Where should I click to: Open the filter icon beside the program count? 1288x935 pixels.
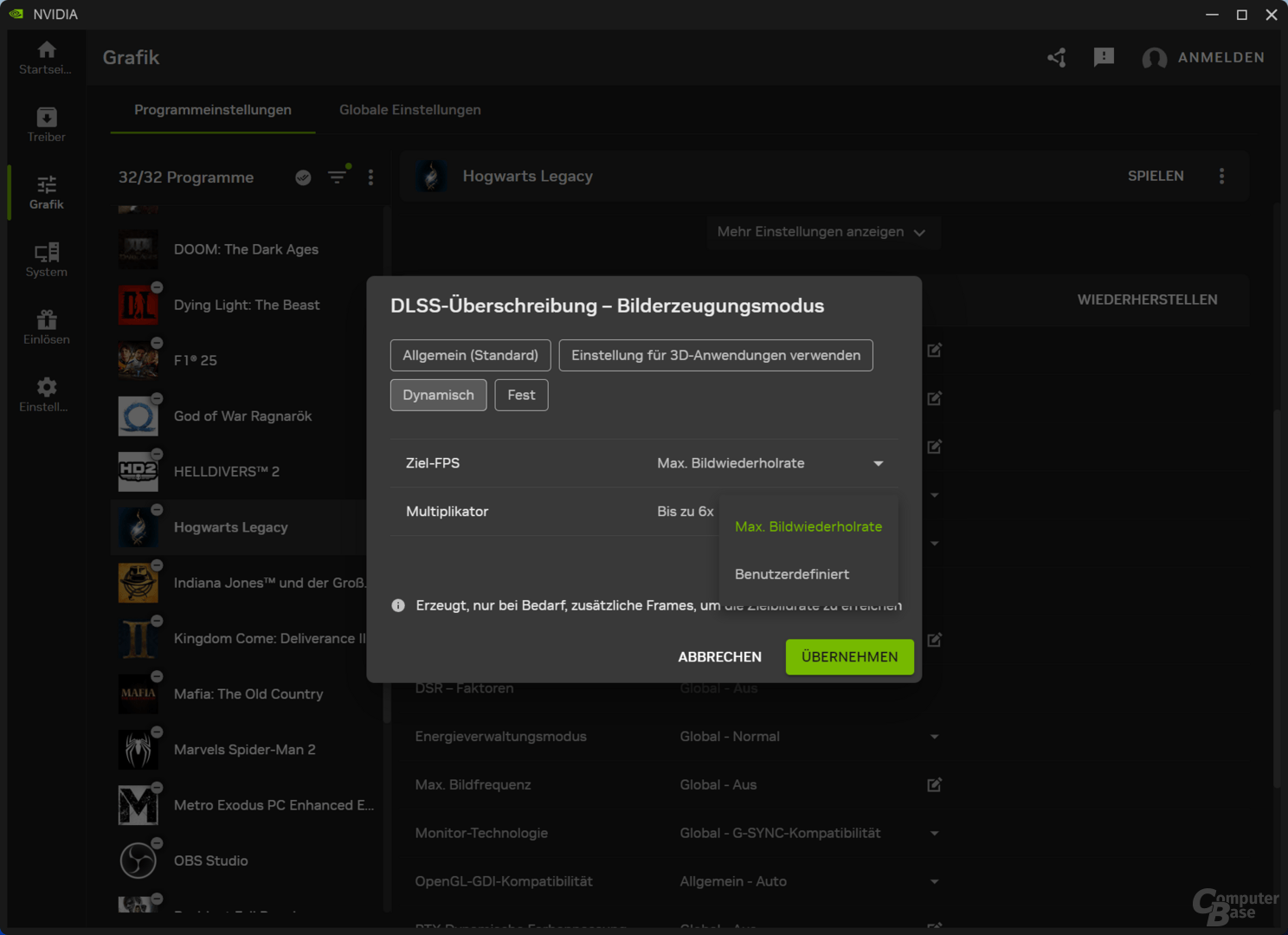pos(338,177)
